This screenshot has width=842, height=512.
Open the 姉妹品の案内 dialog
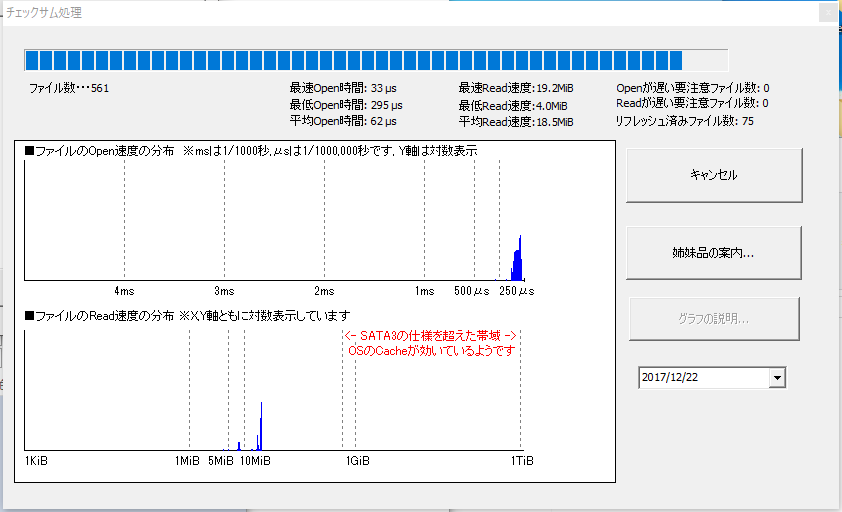coord(714,253)
